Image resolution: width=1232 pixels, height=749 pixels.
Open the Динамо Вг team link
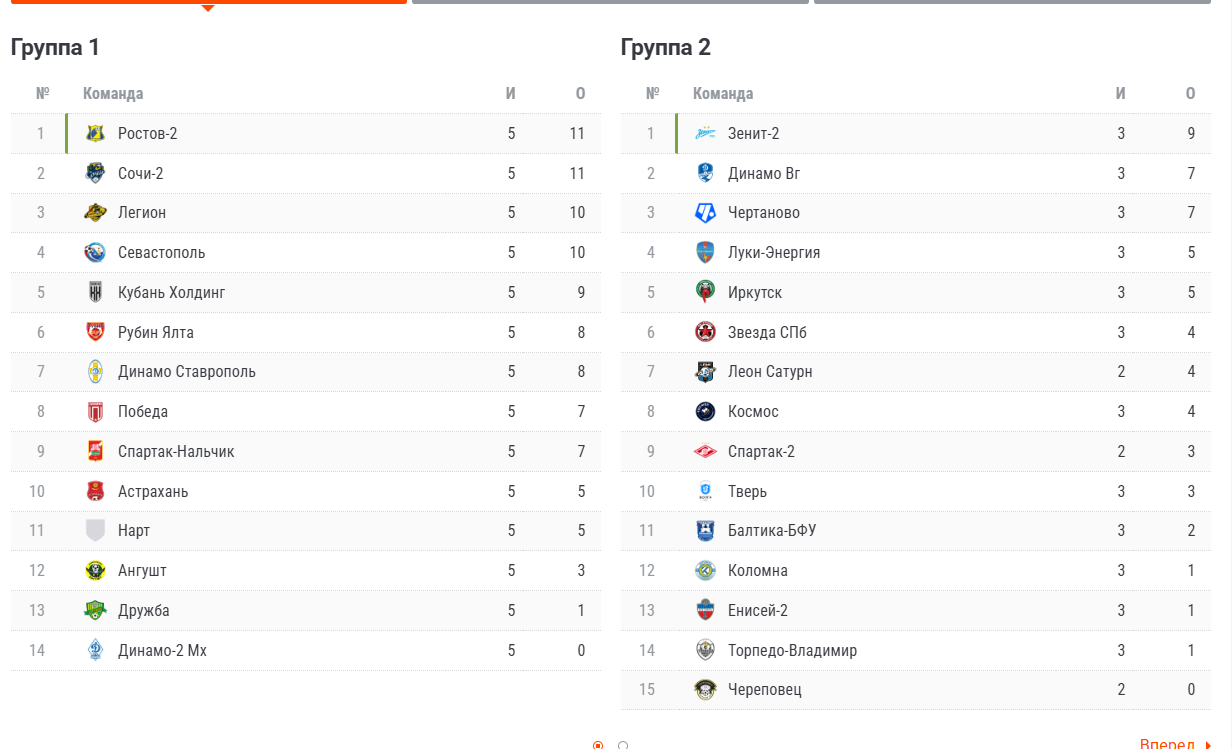(764, 173)
